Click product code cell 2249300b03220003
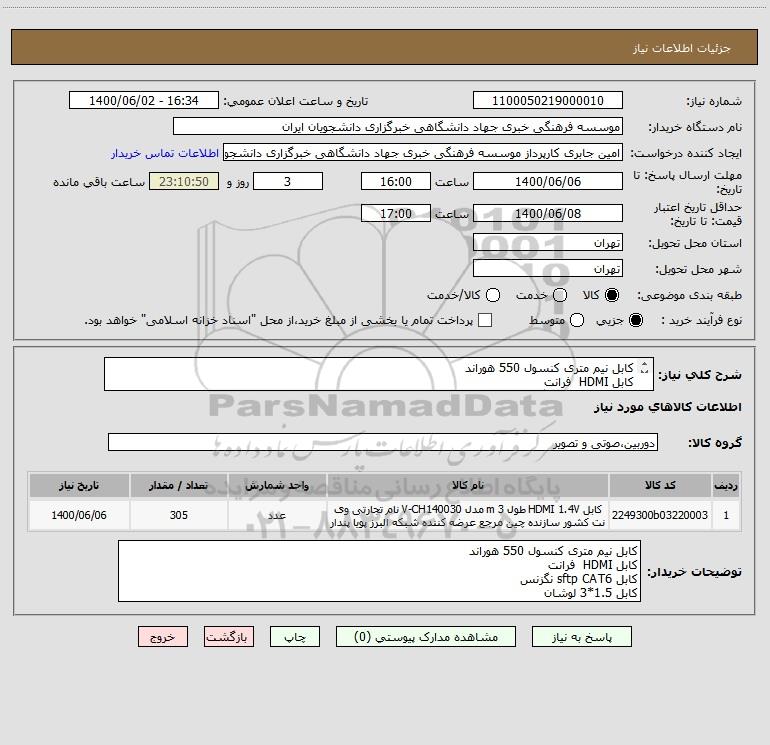The image size is (770, 745). pyautogui.click(x=660, y=515)
